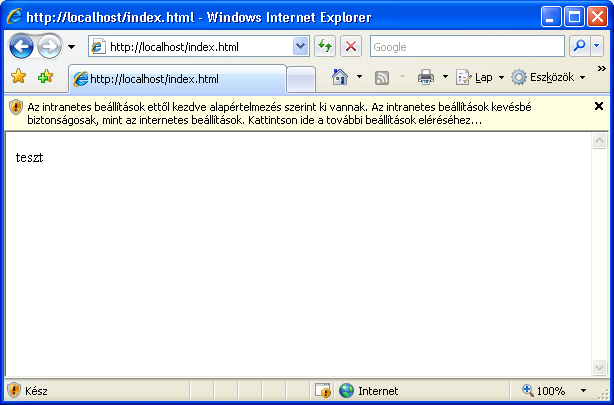Open the recent pages dropdown arrow
This screenshot has height=405, width=614.
tap(71, 47)
